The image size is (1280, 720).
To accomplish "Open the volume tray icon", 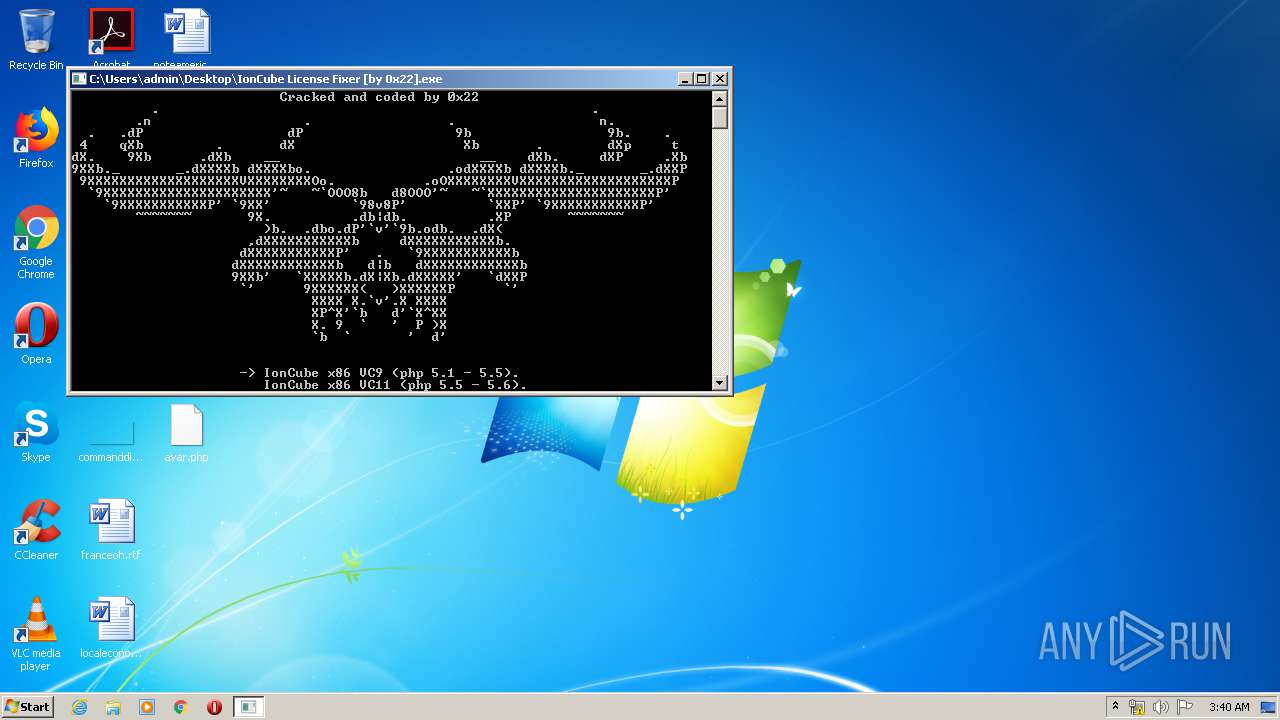I will tap(1161, 707).
